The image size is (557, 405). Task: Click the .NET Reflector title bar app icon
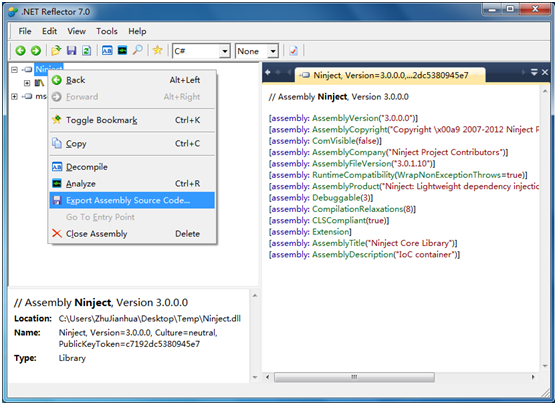pyautogui.click(x=13, y=12)
